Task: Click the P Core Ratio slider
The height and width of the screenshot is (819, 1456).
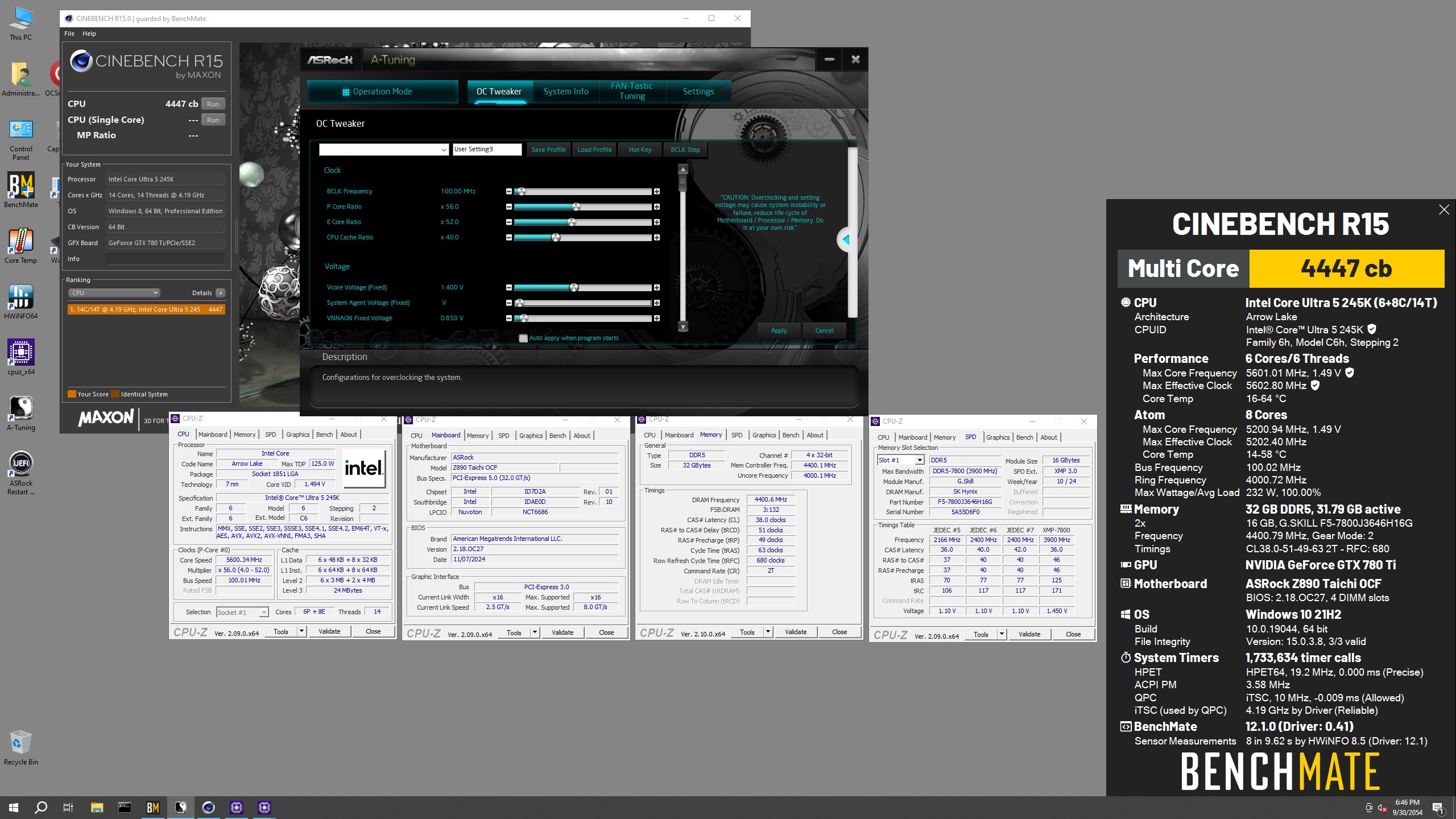Action: click(583, 207)
